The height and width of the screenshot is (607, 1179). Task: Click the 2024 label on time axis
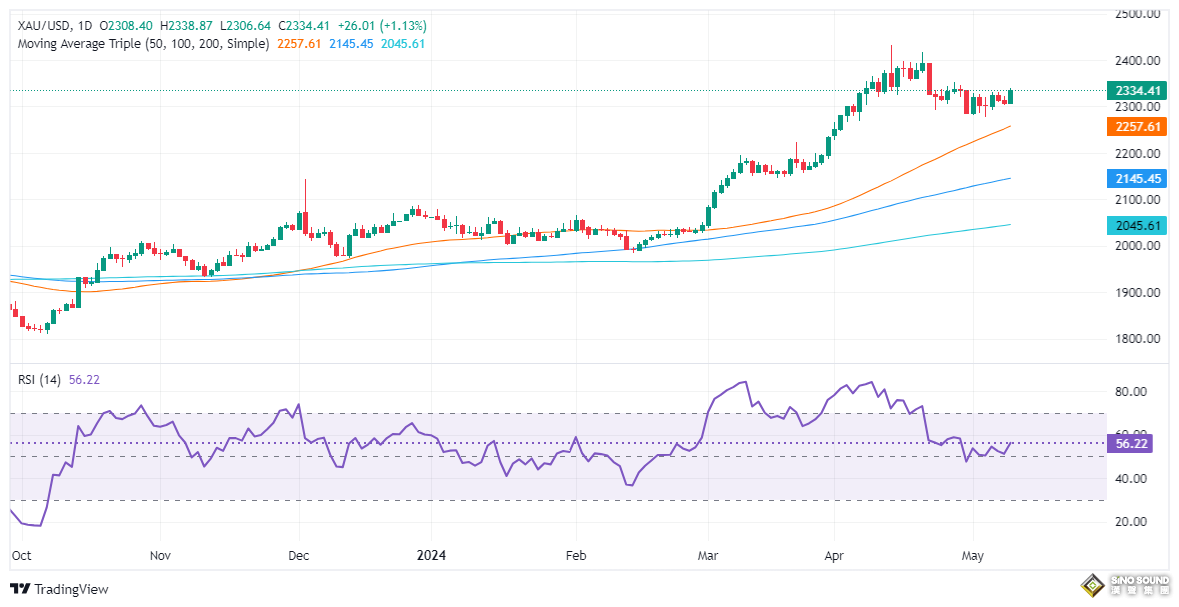432,552
